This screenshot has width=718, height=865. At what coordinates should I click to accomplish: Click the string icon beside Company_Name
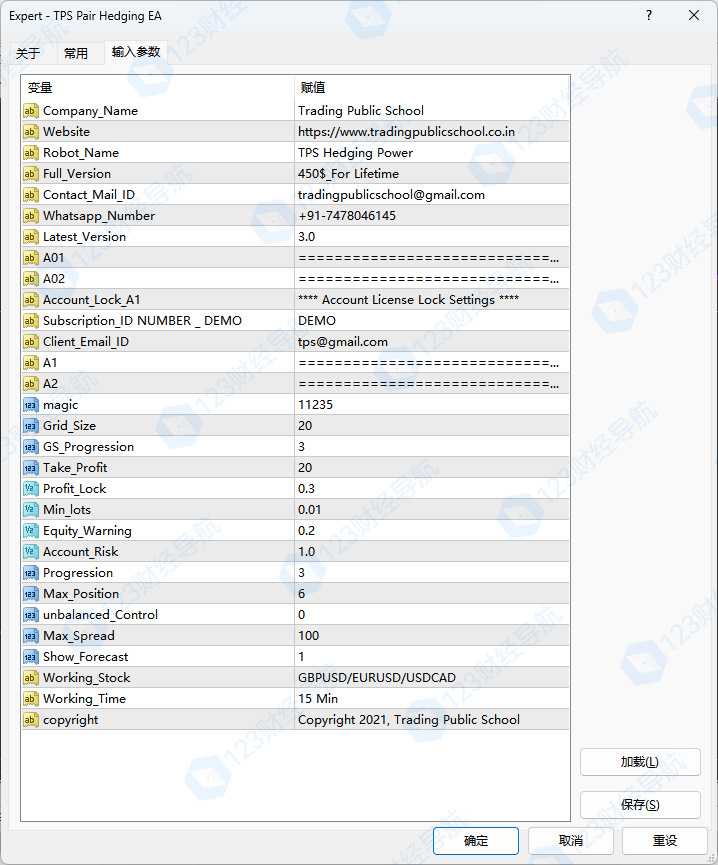pyautogui.click(x=31, y=111)
